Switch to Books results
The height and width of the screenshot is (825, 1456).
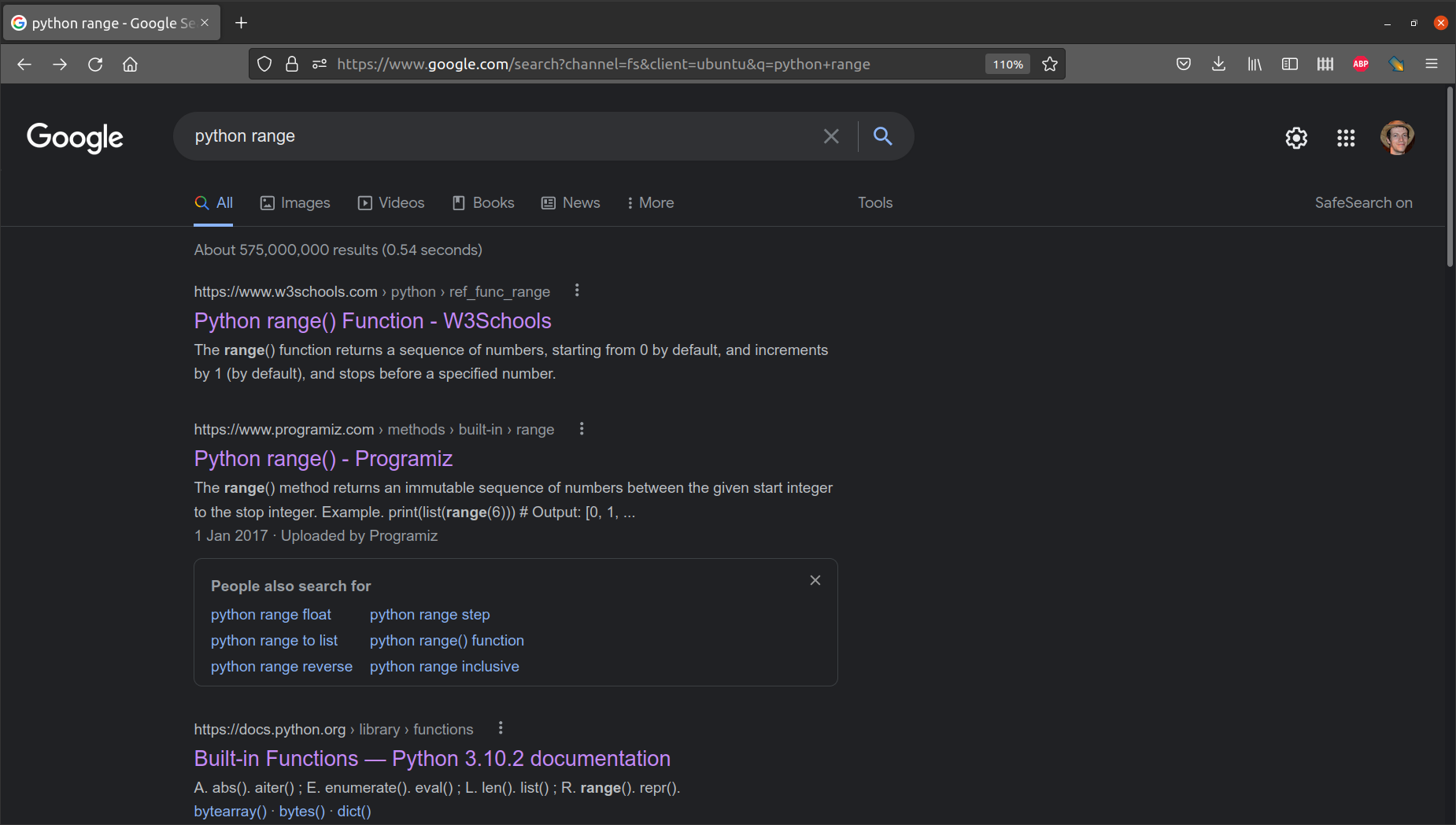483,203
